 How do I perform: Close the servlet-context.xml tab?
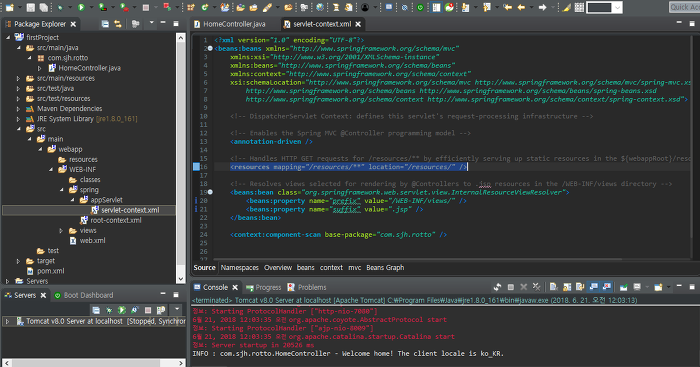(358, 24)
